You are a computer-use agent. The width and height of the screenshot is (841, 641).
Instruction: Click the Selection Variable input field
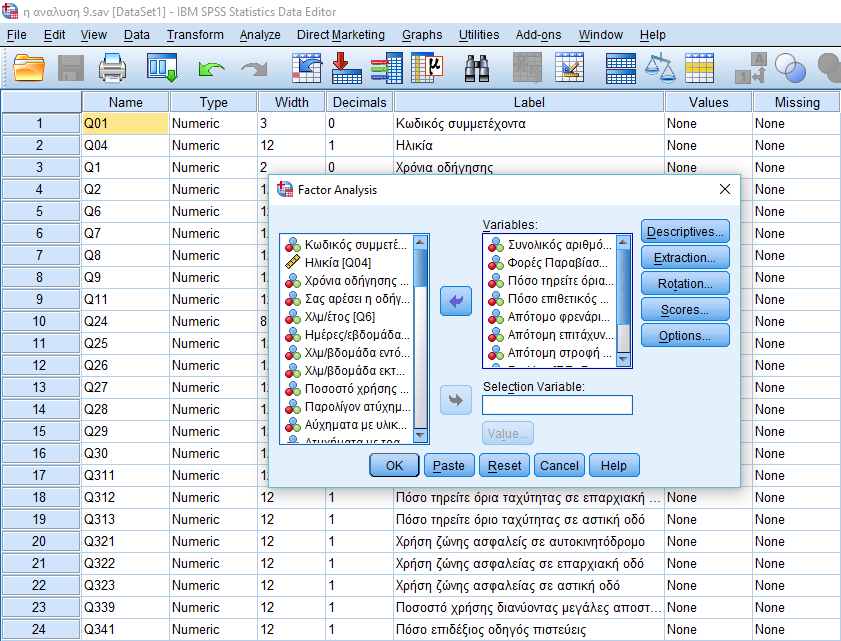(557, 405)
